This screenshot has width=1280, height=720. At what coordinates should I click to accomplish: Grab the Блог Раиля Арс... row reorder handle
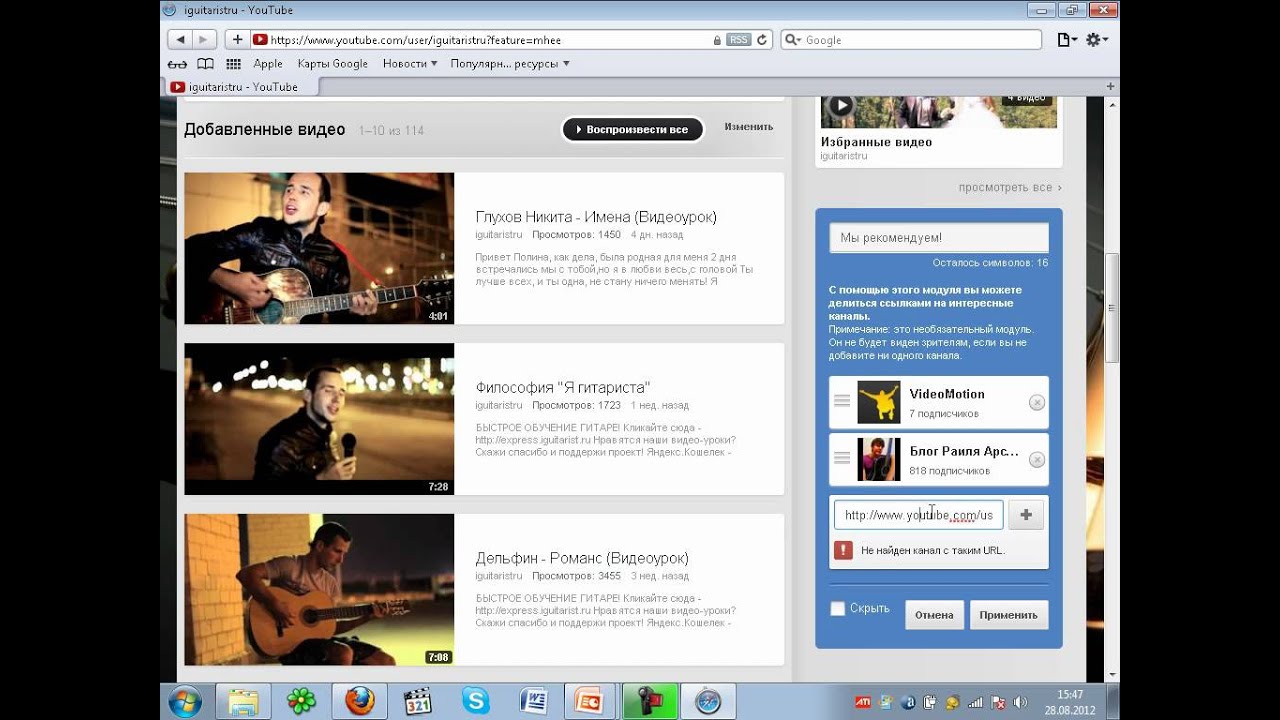click(842, 458)
